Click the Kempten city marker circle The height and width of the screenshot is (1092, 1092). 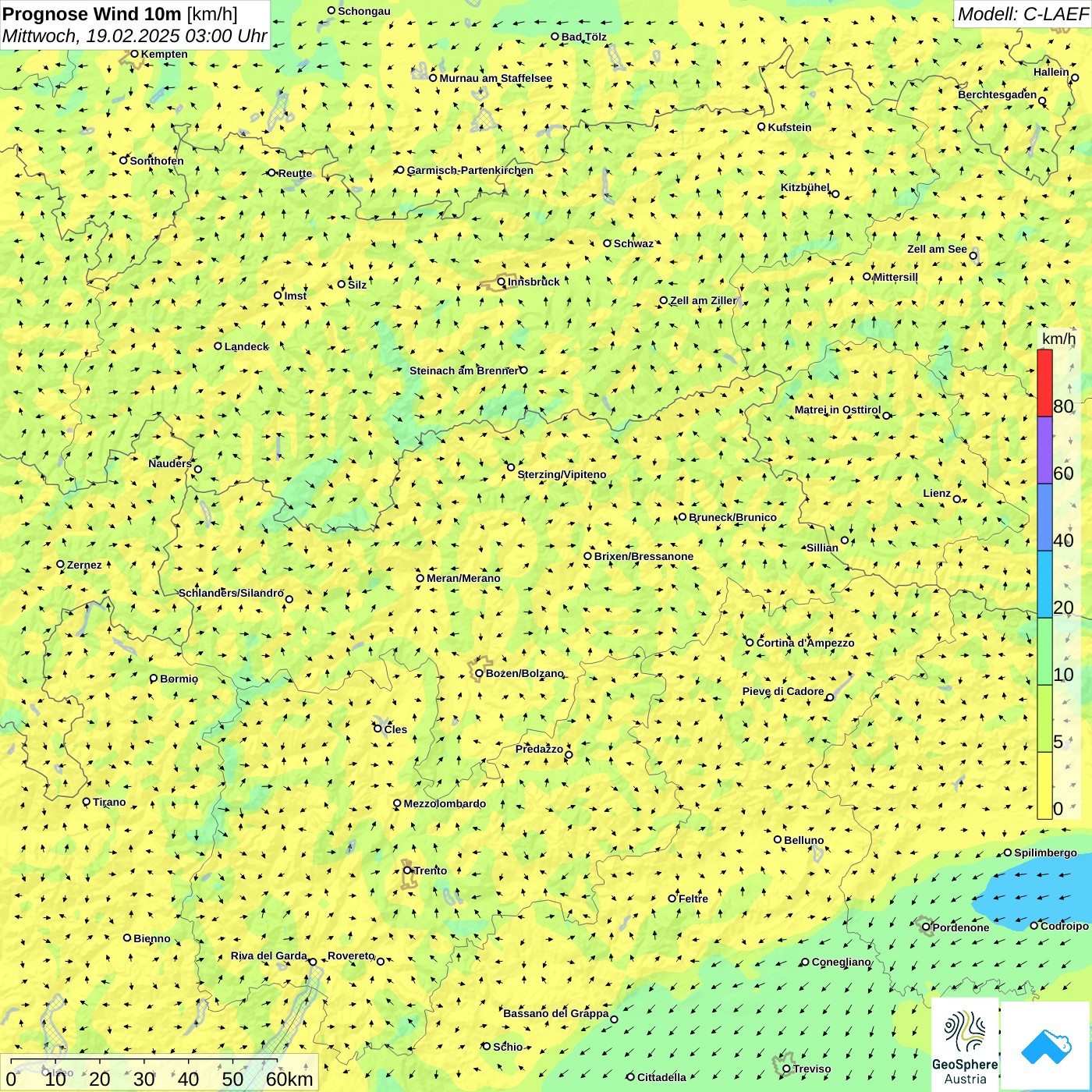pyautogui.click(x=134, y=54)
